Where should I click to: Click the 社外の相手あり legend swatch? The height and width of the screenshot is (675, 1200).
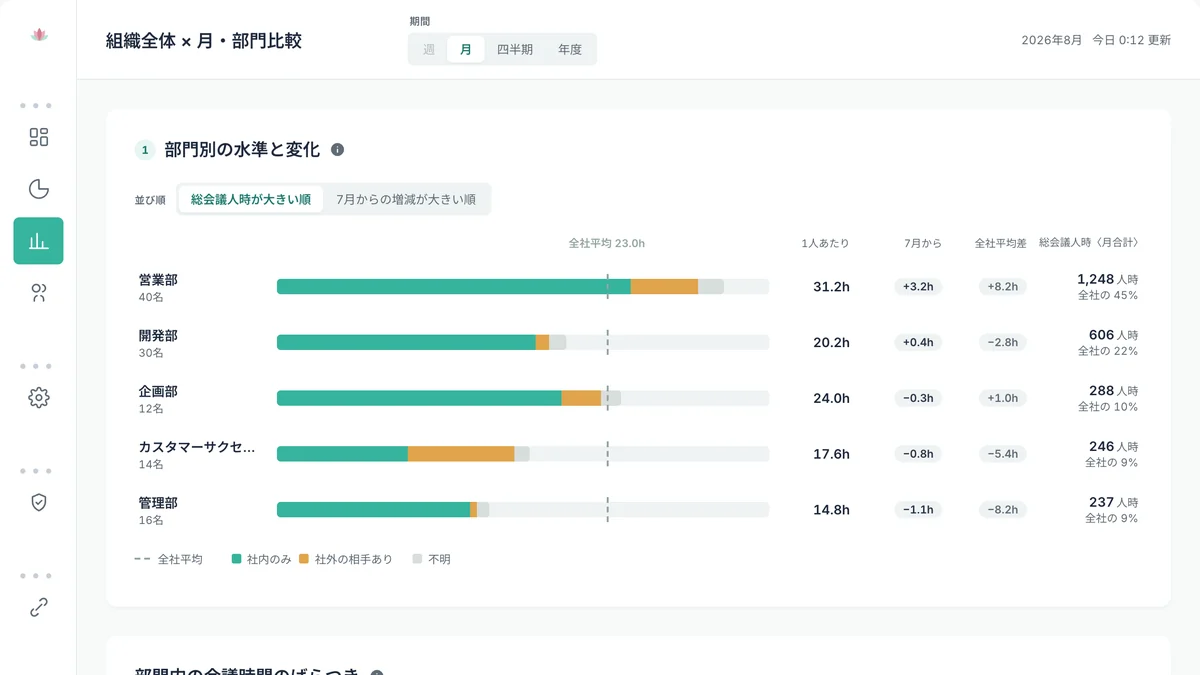click(x=304, y=559)
